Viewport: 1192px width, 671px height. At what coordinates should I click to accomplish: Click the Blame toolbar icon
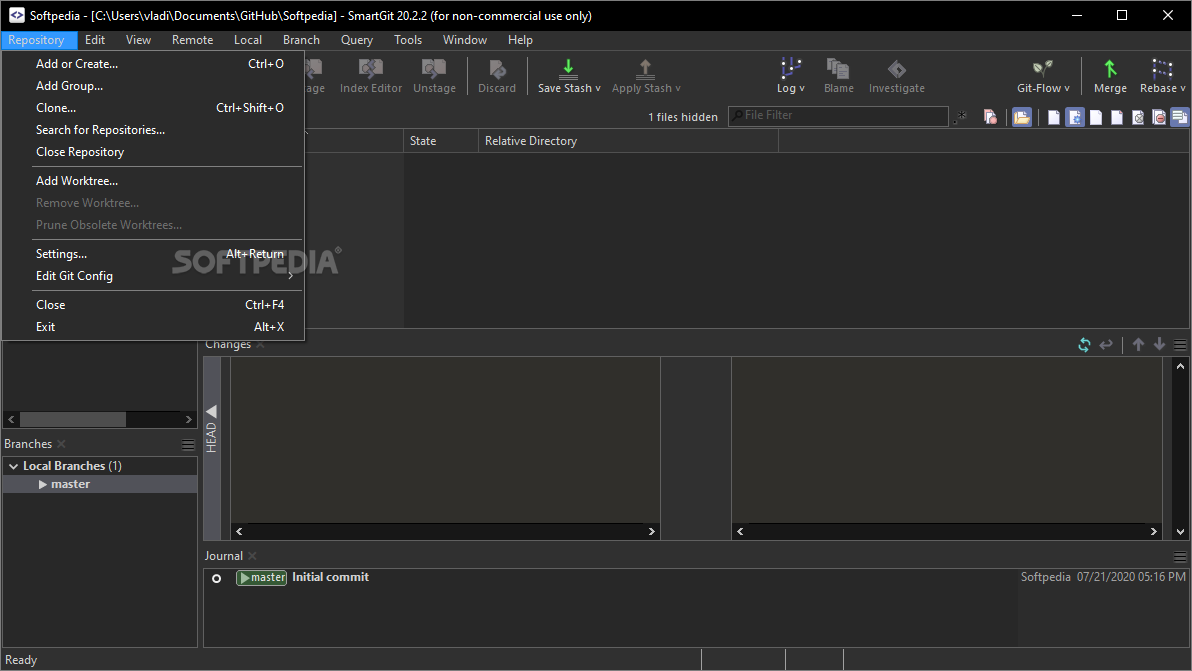coord(838,69)
